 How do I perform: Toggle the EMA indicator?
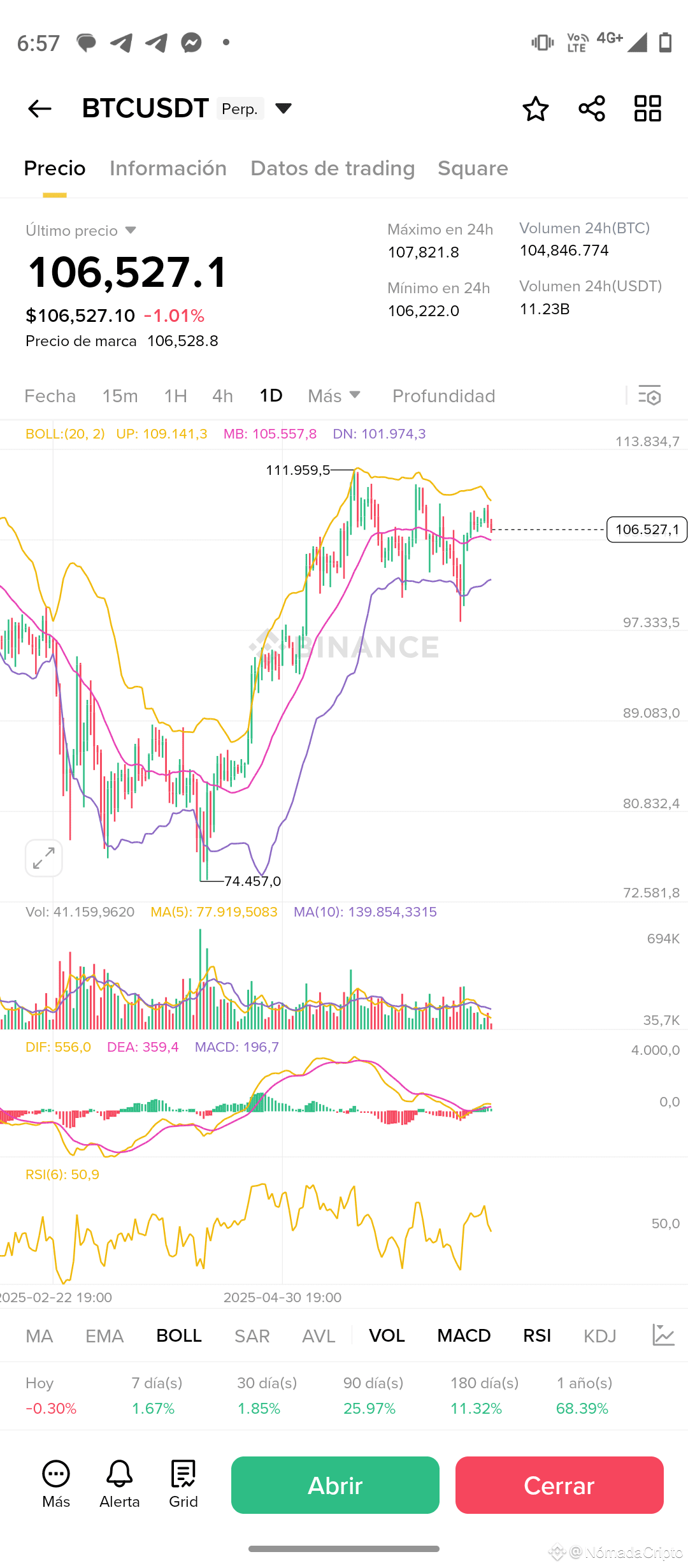(x=104, y=1336)
